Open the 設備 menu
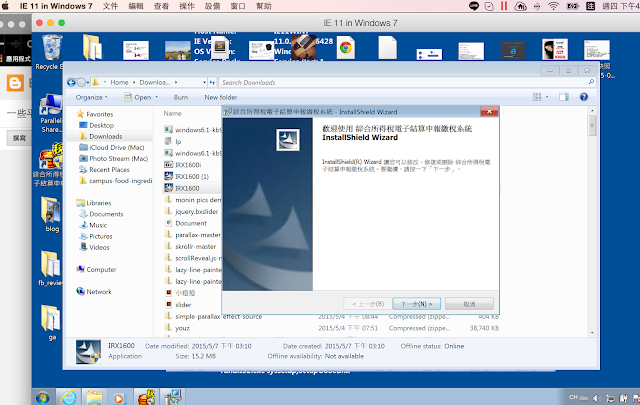Viewport: 640px width, 405px height. [213, 6]
